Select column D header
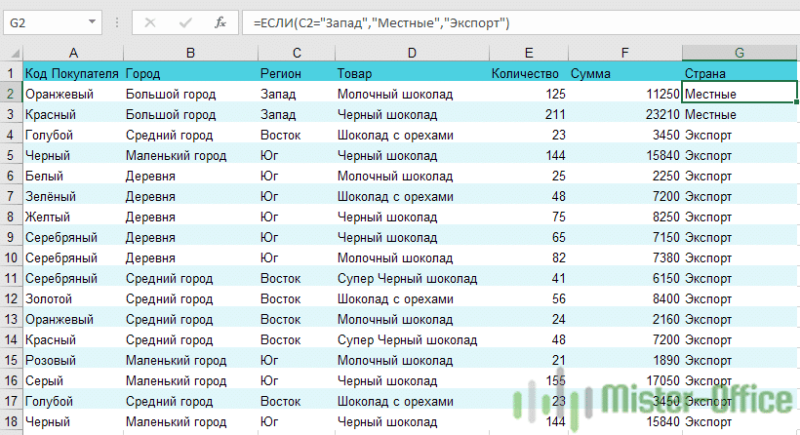 (x=412, y=53)
